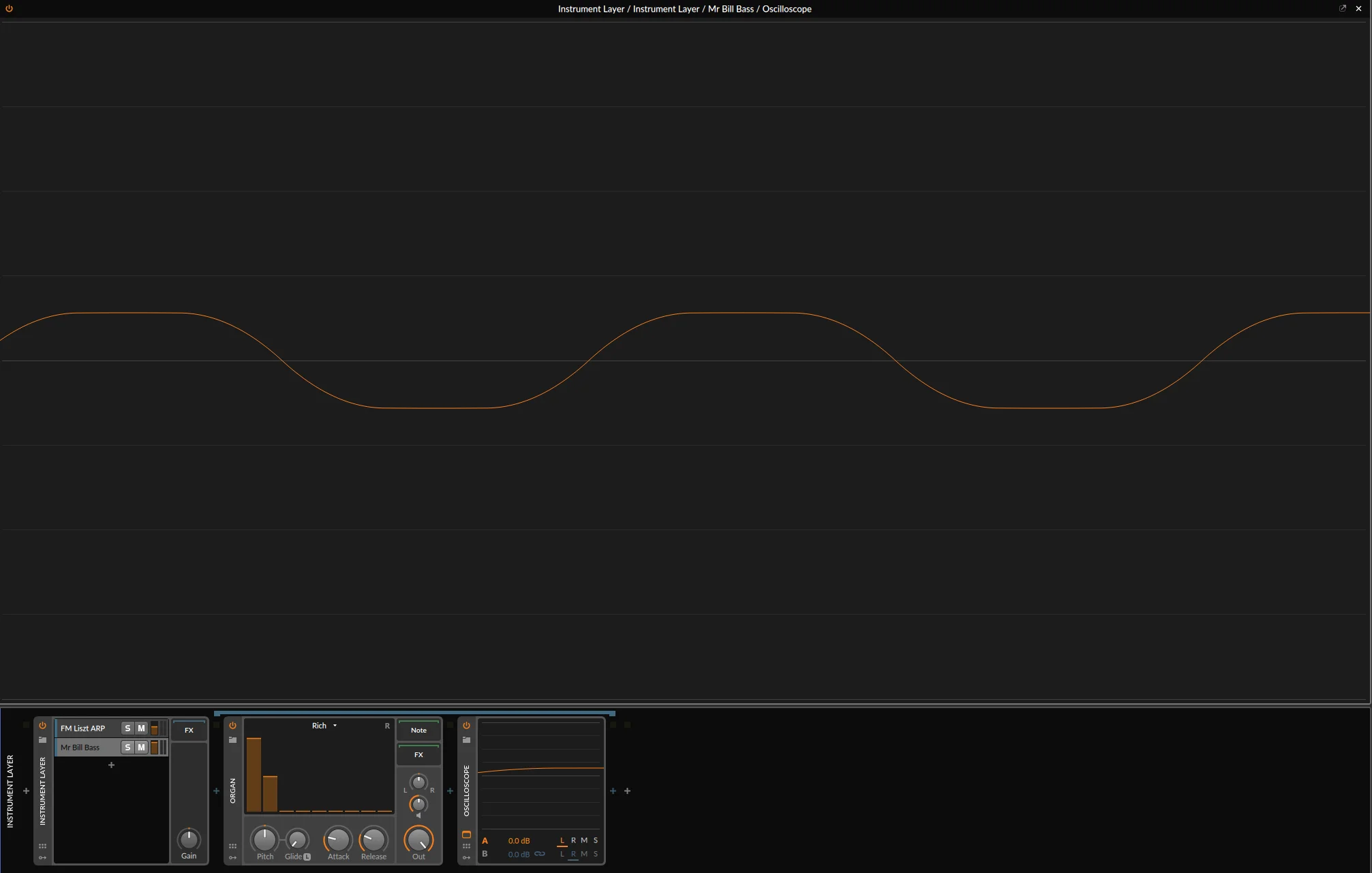Viewport: 1372px width, 873px height.
Task: Open Instrument Layer remote controls grid icon
Action: (42, 846)
